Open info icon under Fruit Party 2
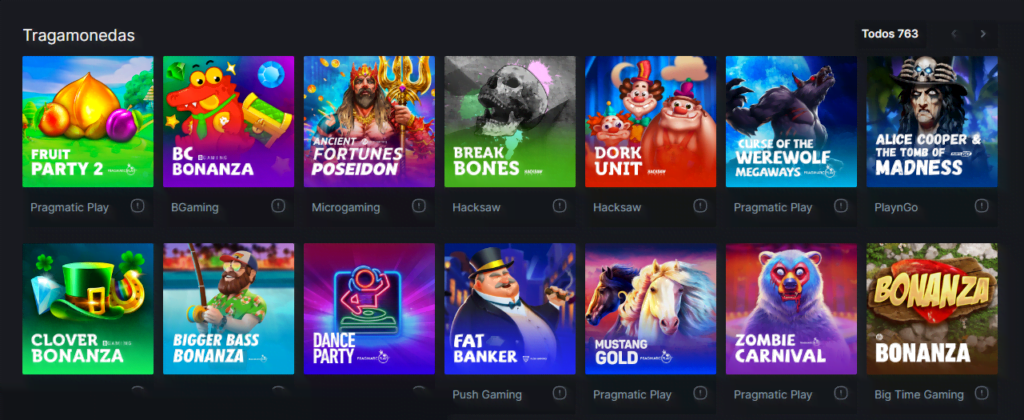 (x=137, y=206)
